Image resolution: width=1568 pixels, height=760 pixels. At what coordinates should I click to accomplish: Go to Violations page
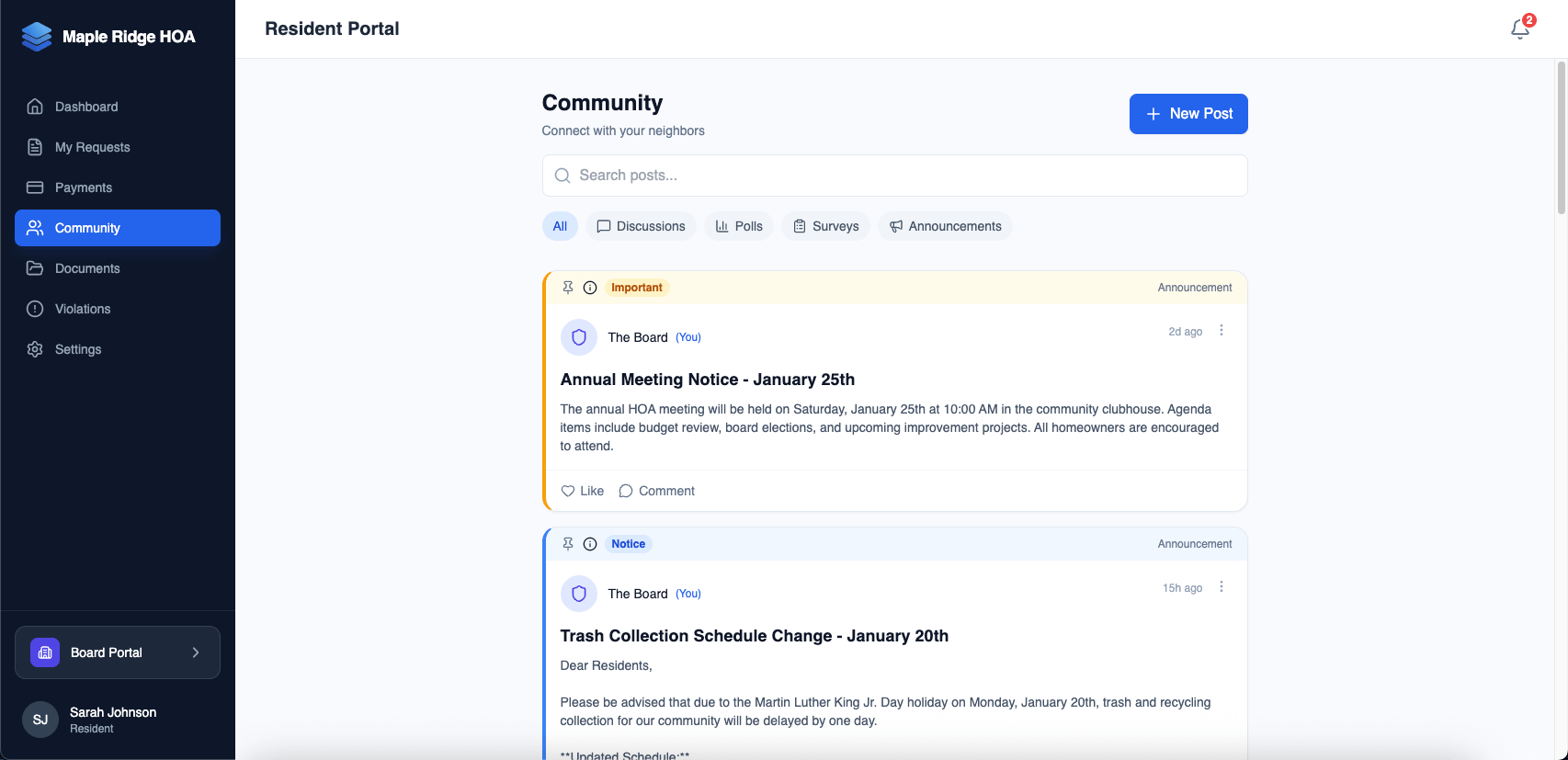coord(118,309)
